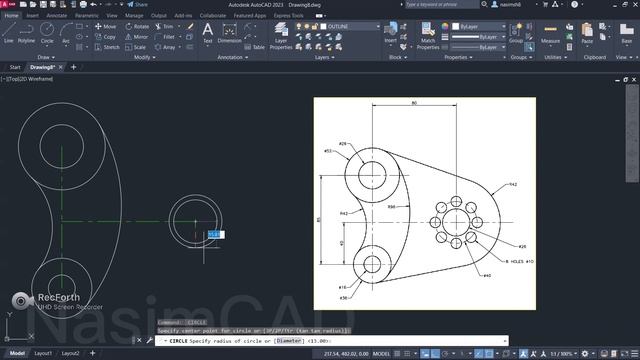Click the Copy tool
Screen dimensions: 640x360
[105, 37]
